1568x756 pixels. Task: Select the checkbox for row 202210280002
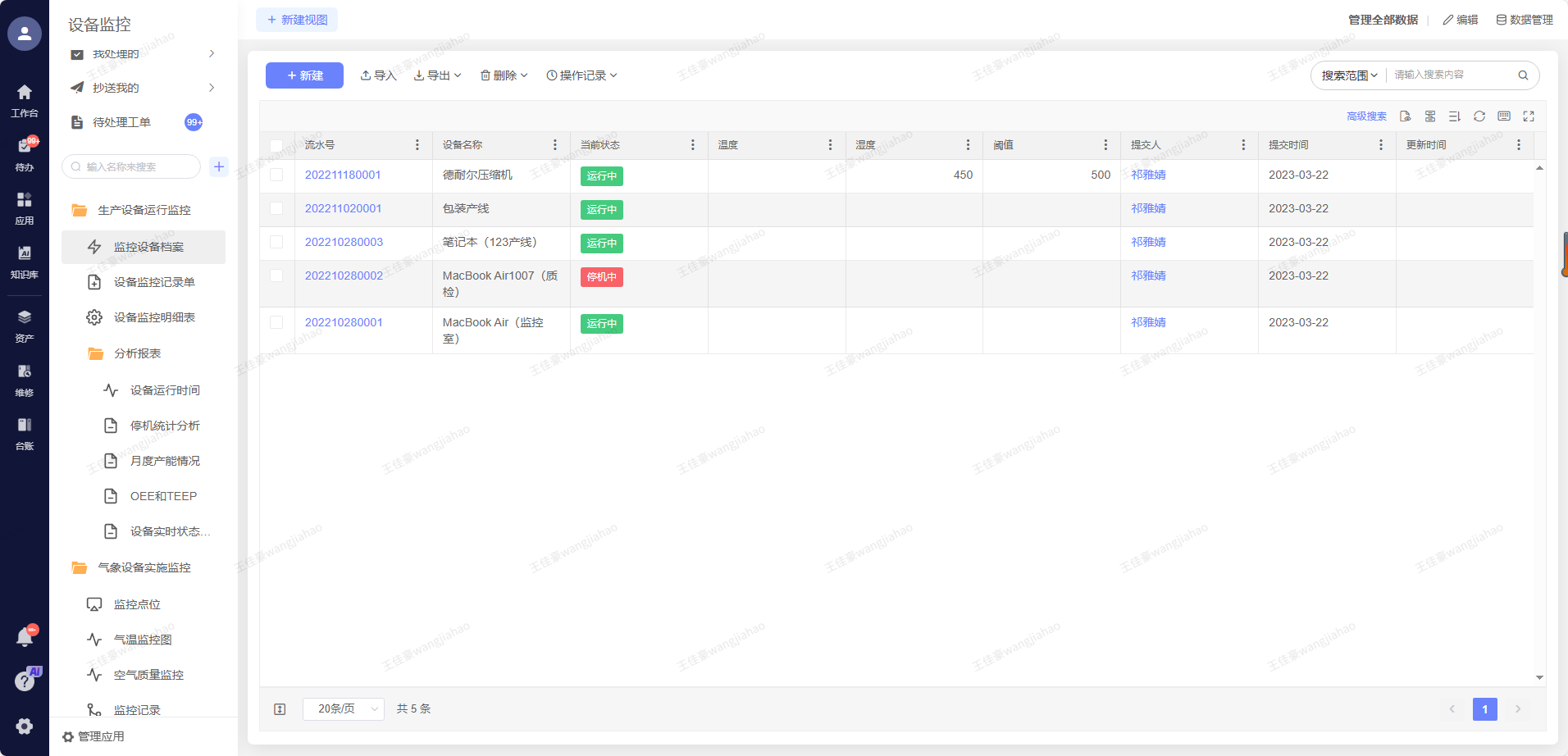(x=276, y=276)
